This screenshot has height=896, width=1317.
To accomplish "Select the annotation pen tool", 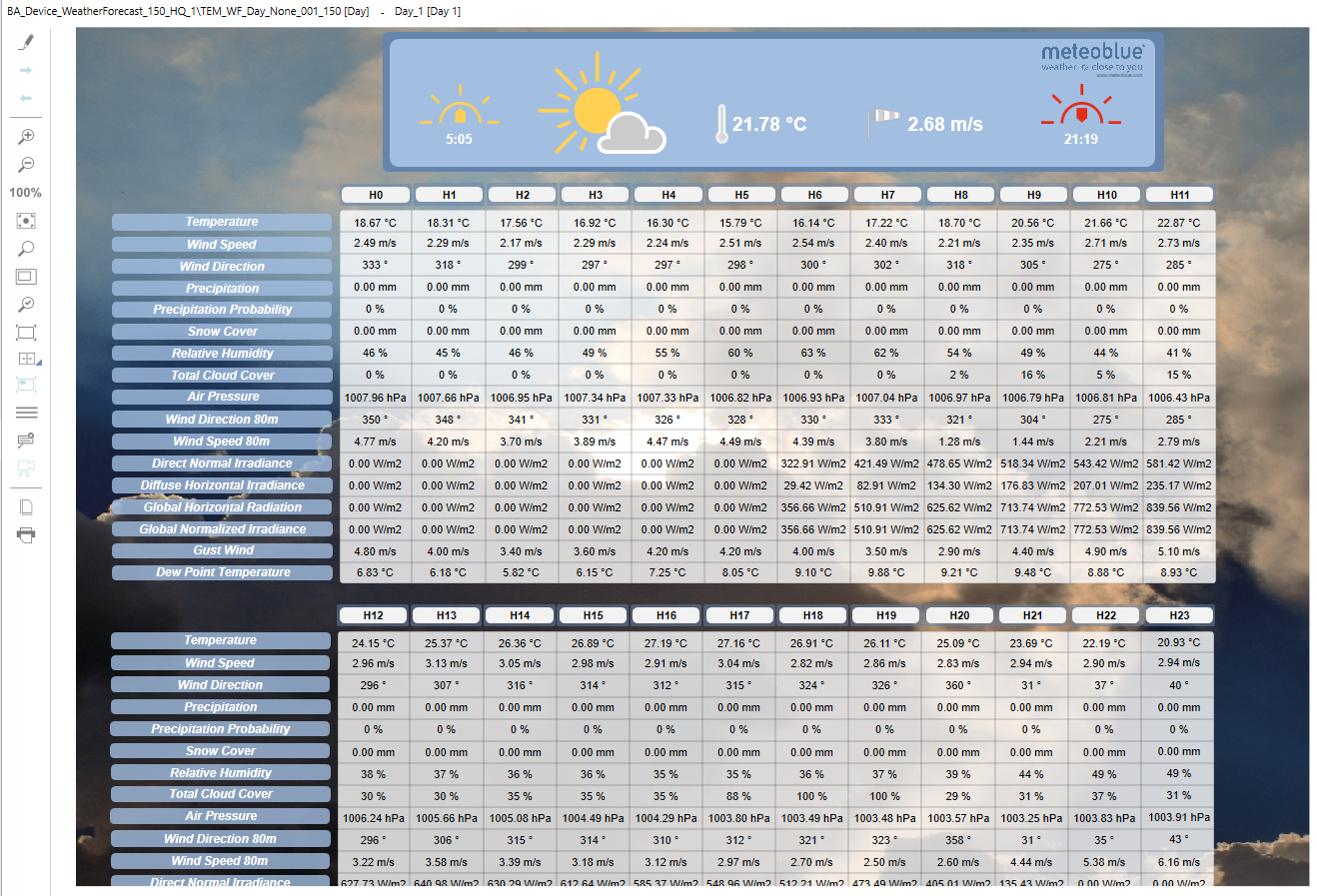I will [x=25, y=42].
